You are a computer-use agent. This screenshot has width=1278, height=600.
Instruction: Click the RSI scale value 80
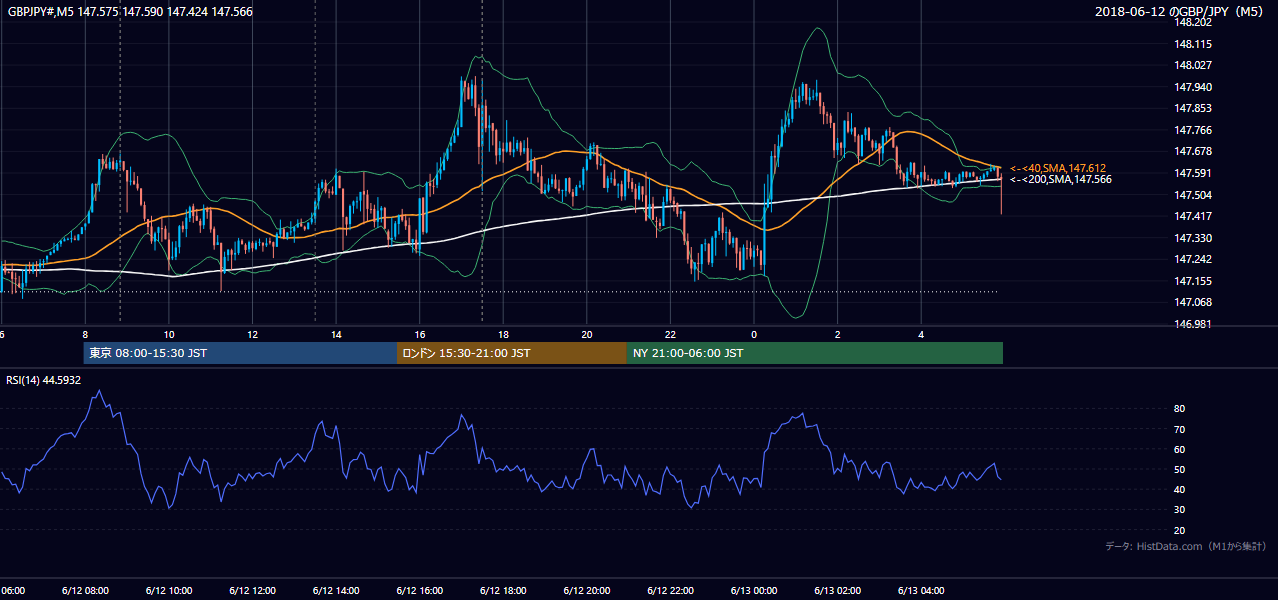(x=1180, y=409)
